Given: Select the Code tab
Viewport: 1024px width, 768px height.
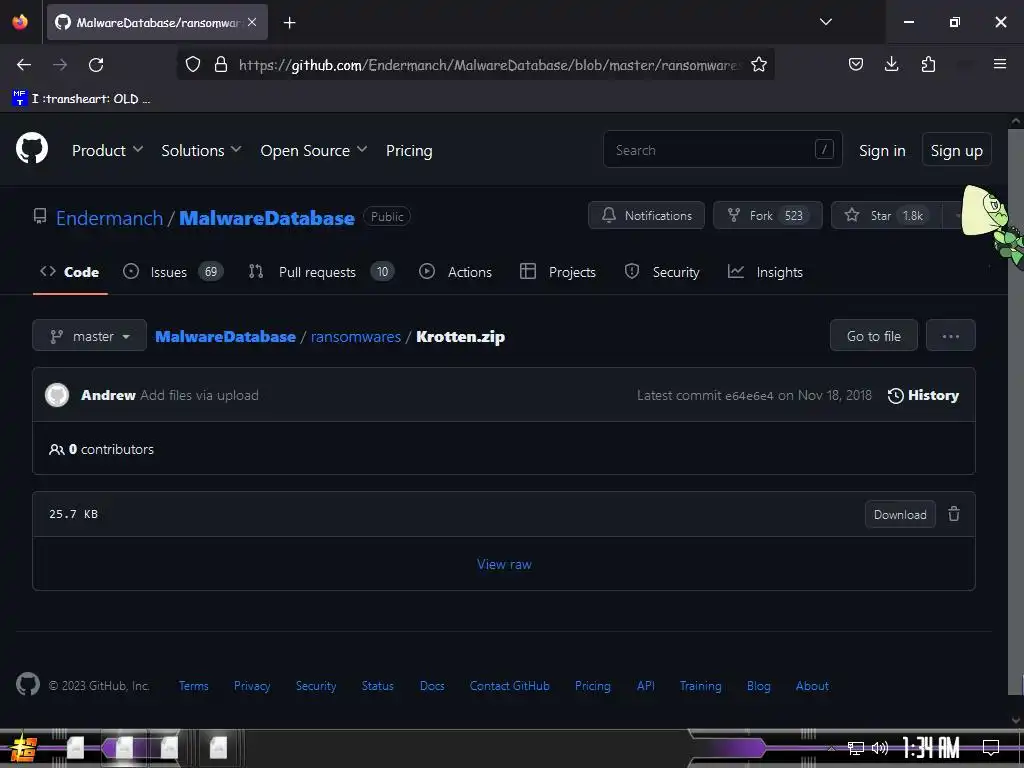Looking at the screenshot, I should click(69, 272).
